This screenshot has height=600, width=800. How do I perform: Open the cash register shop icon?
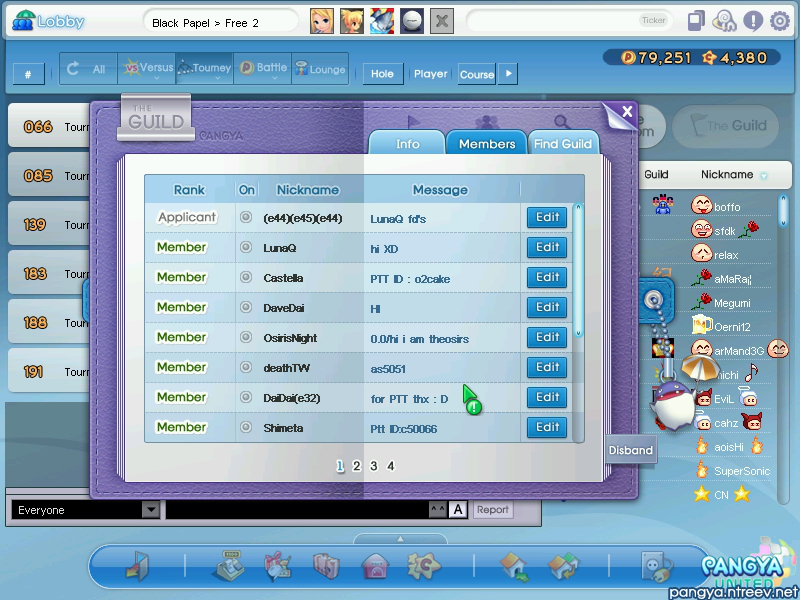[x=228, y=565]
